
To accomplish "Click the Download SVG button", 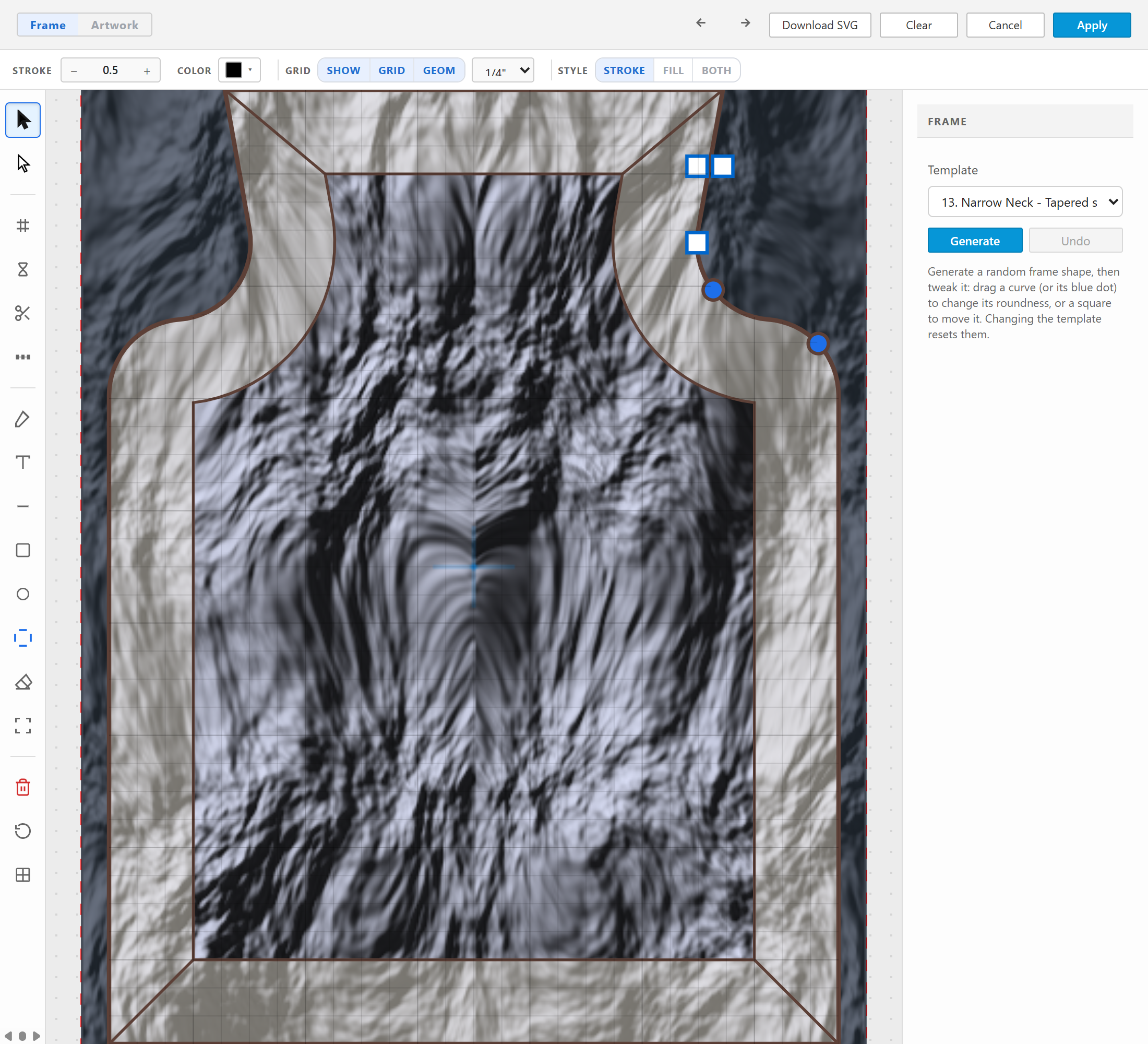I will [x=820, y=25].
